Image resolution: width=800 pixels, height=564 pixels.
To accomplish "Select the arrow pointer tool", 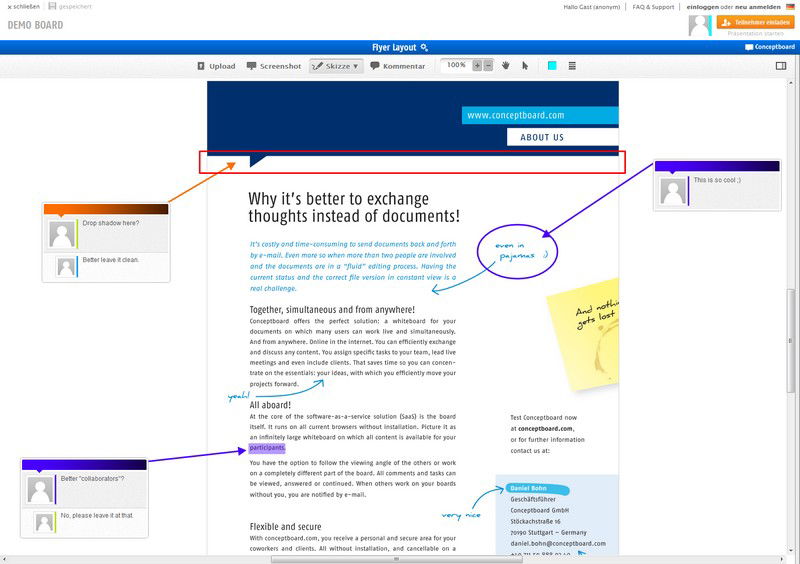I will (525, 65).
